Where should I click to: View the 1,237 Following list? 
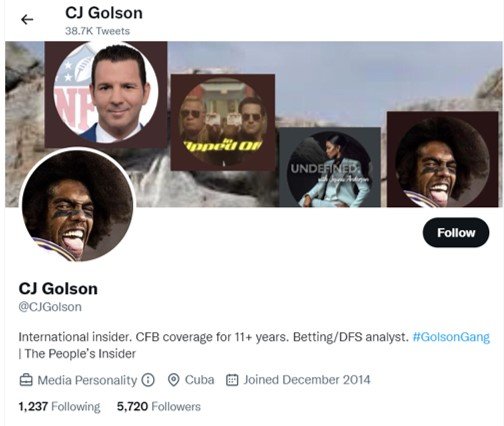pyautogui.click(x=59, y=406)
